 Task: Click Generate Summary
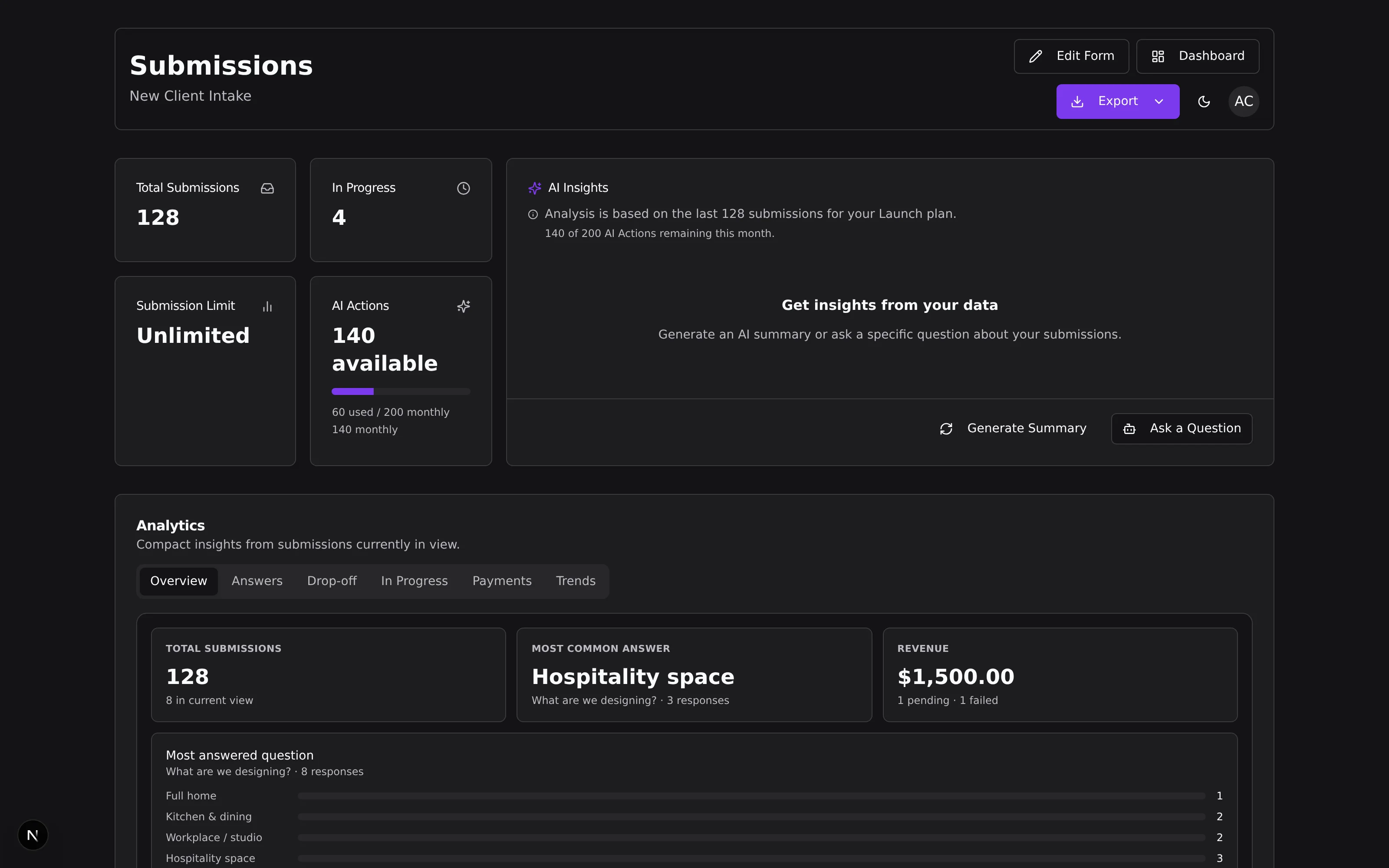coord(1014,429)
